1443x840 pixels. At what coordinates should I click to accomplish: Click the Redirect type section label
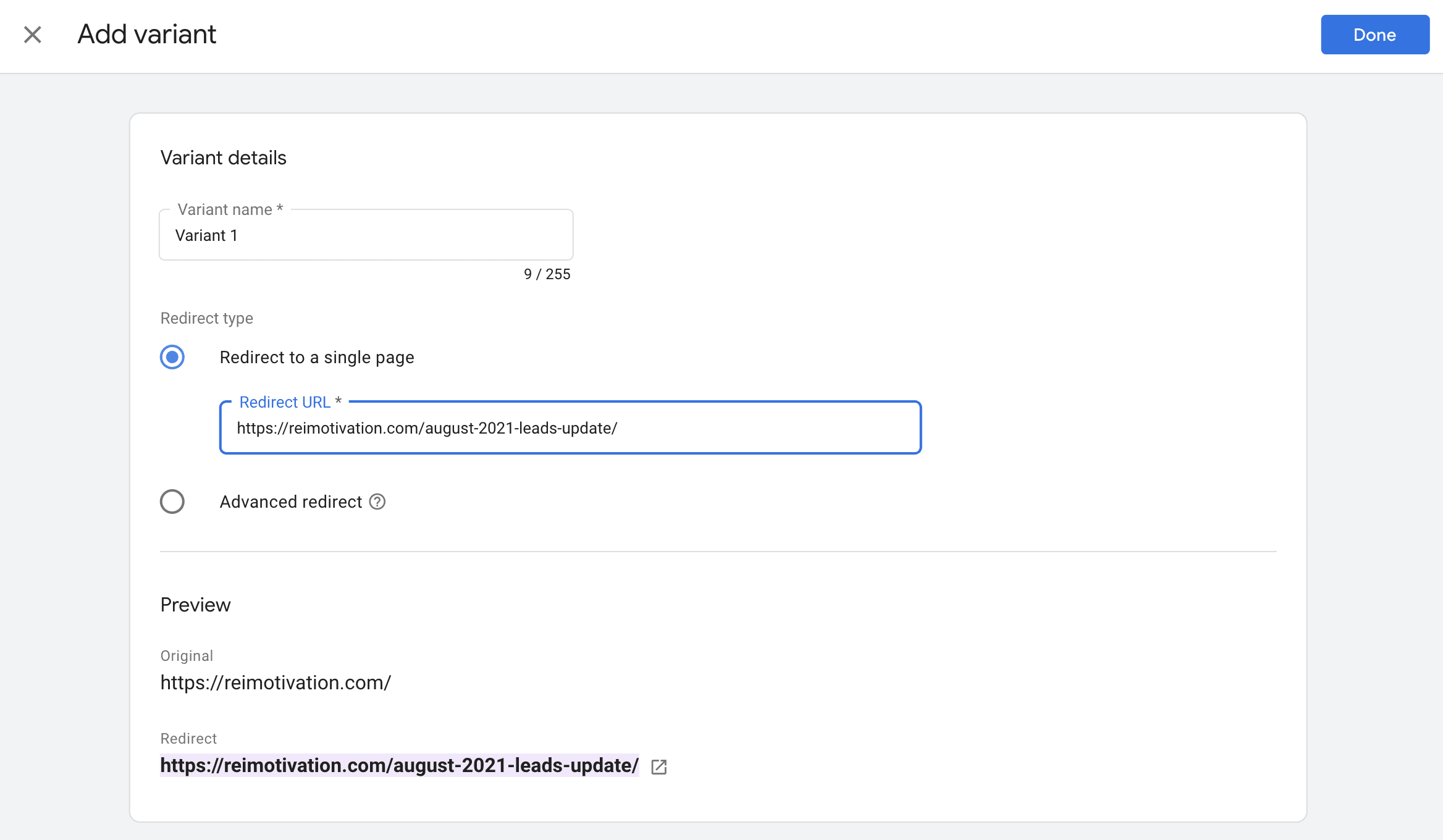coord(206,318)
